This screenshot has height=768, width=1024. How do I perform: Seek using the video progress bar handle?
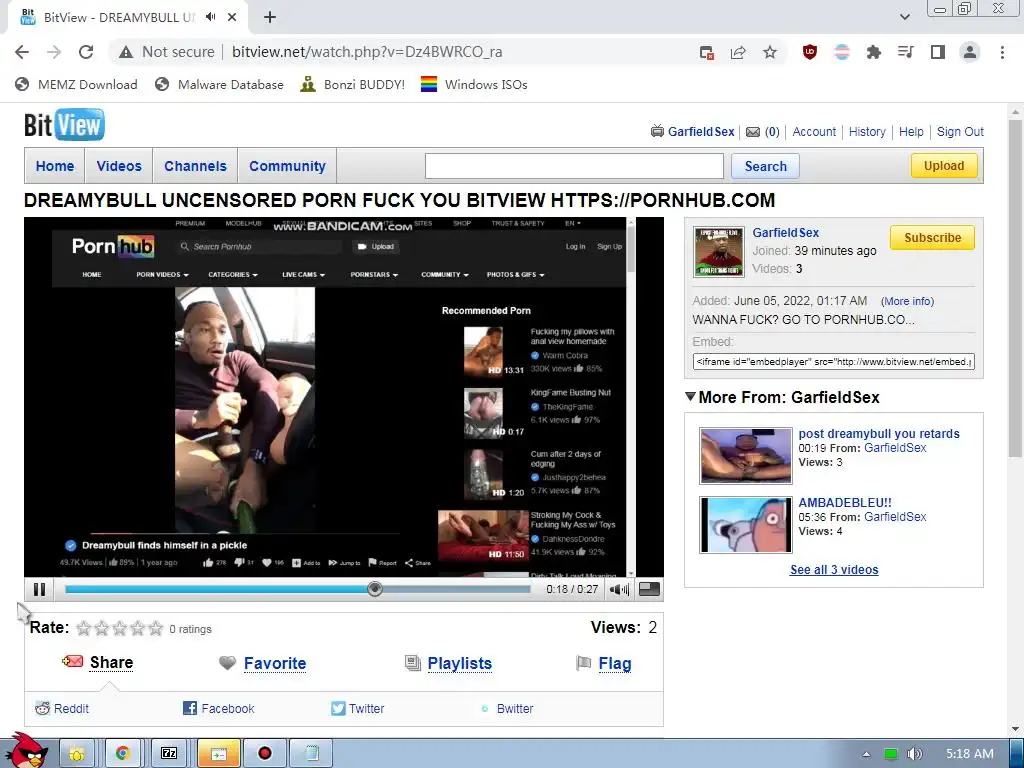tap(375, 589)
